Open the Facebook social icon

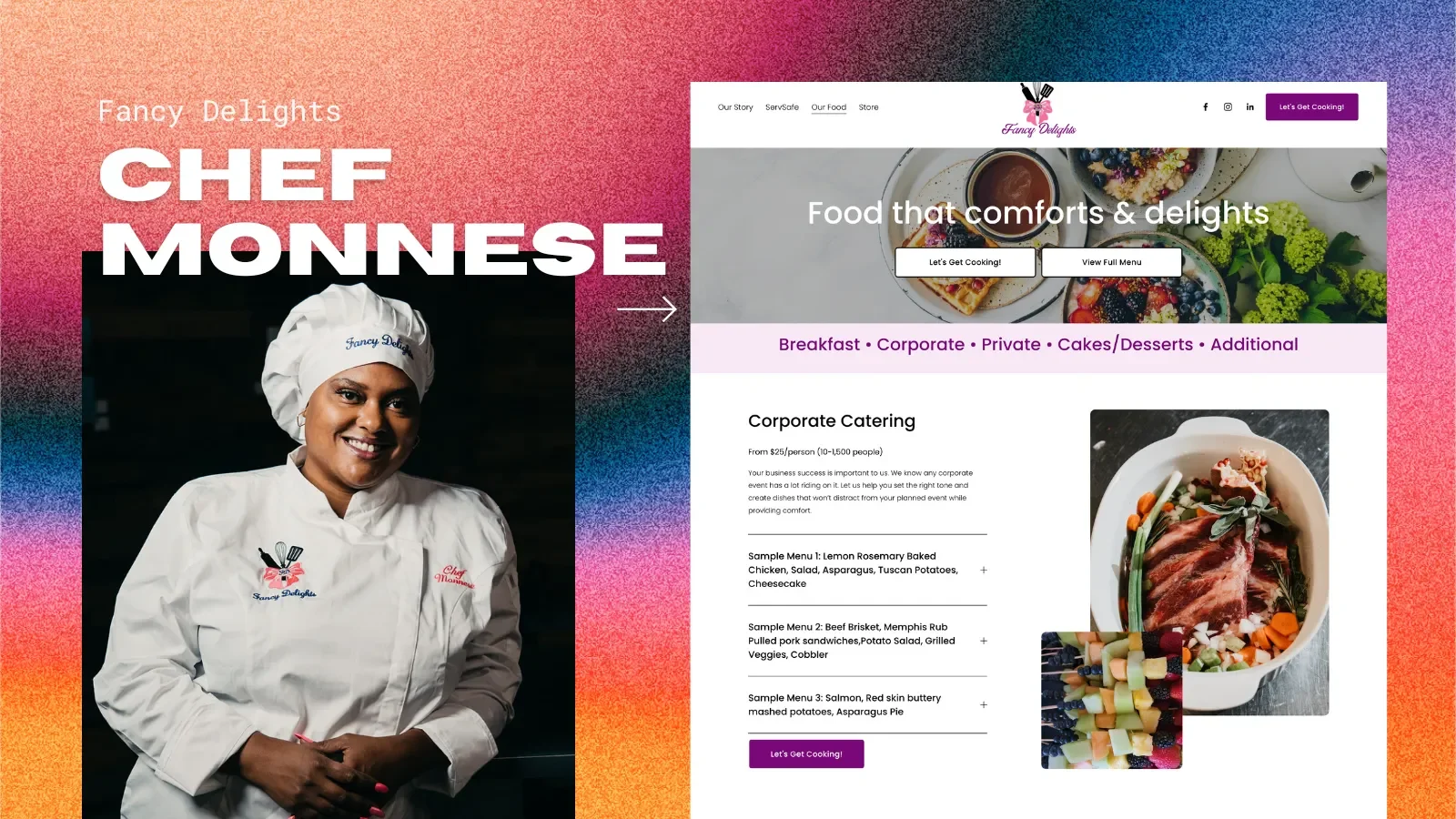pos(1206,107)
